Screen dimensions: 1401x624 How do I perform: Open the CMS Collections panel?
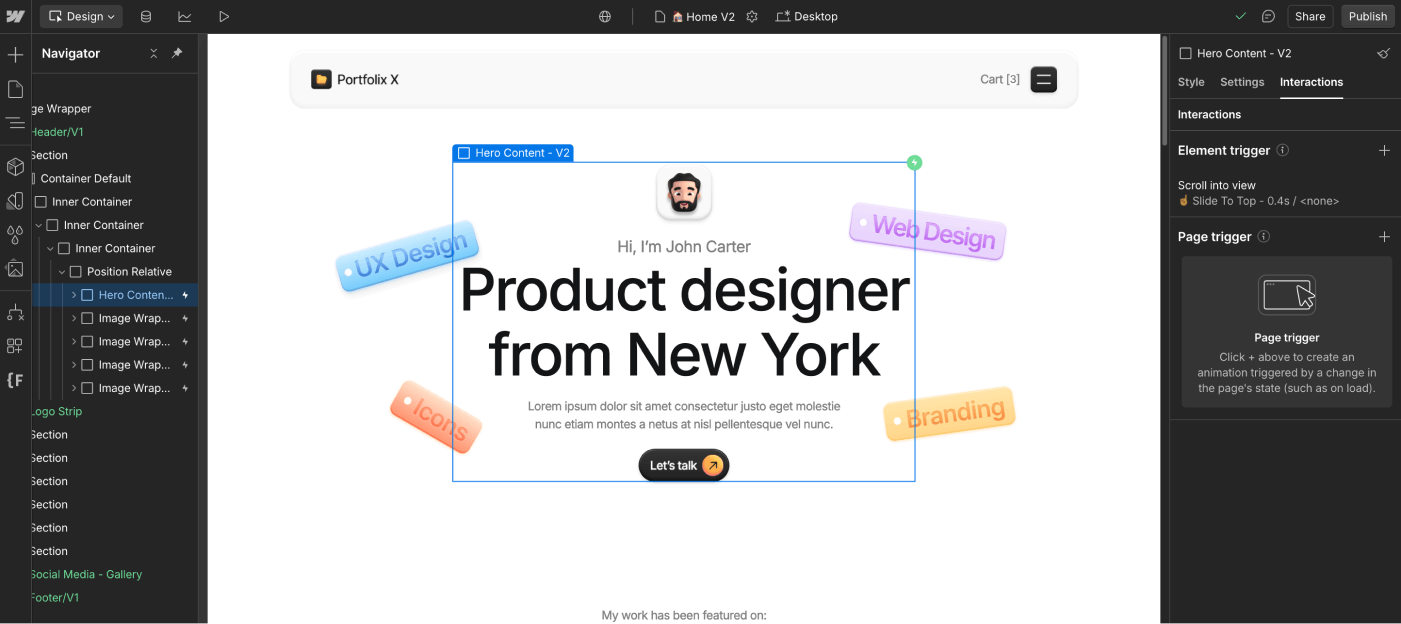[x=146, y=16]
